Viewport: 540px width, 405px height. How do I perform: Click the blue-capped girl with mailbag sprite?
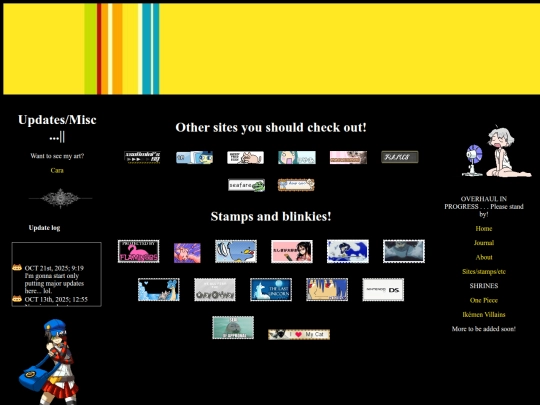[48, 362]
